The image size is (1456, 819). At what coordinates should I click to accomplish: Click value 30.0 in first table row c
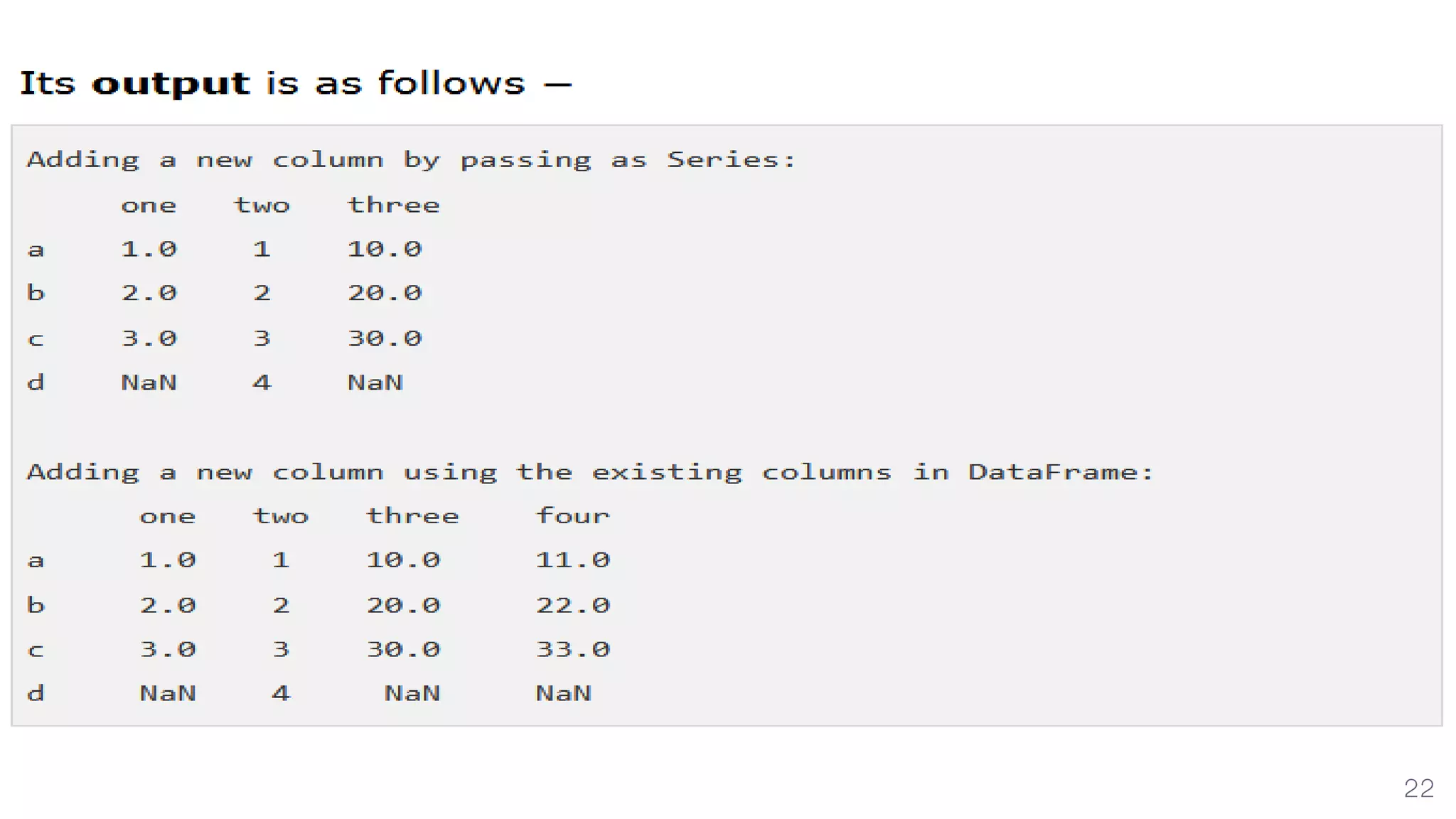385,338
